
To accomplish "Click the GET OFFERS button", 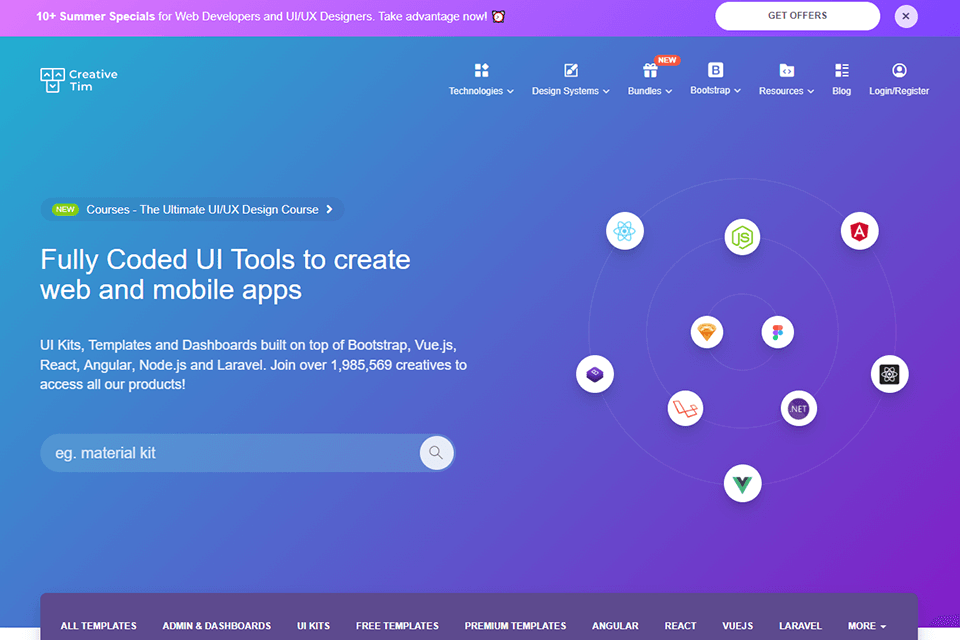I will (797, 16).
